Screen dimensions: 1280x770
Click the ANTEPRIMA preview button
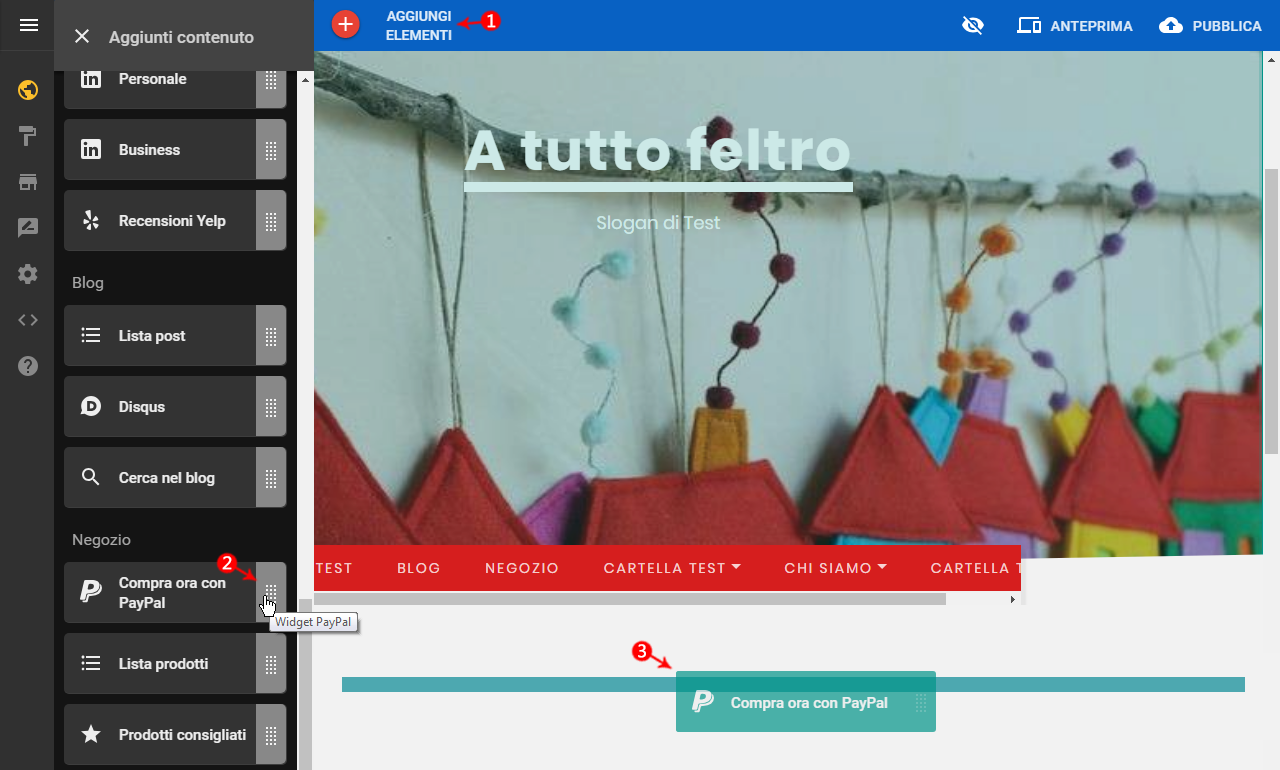tap(1075, 26)
